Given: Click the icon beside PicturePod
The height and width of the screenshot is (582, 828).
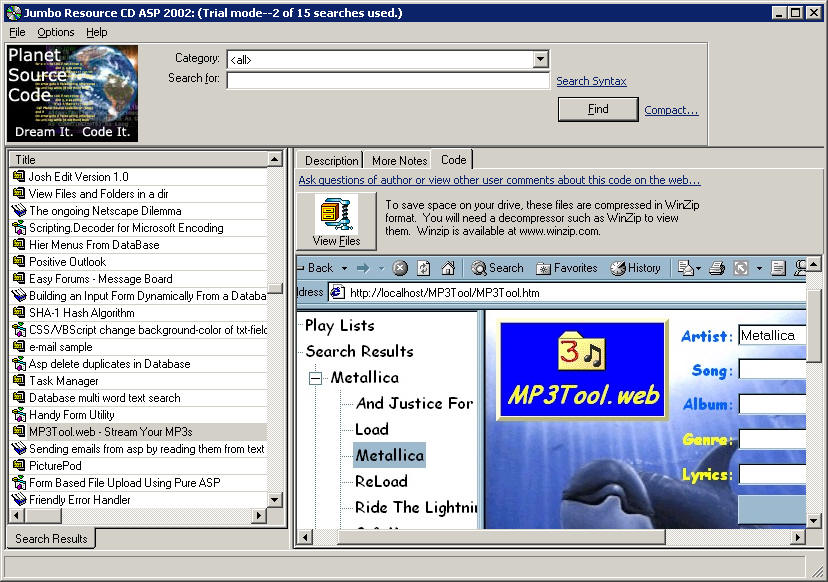Looking at the screenshot, I should coord(19,465).
